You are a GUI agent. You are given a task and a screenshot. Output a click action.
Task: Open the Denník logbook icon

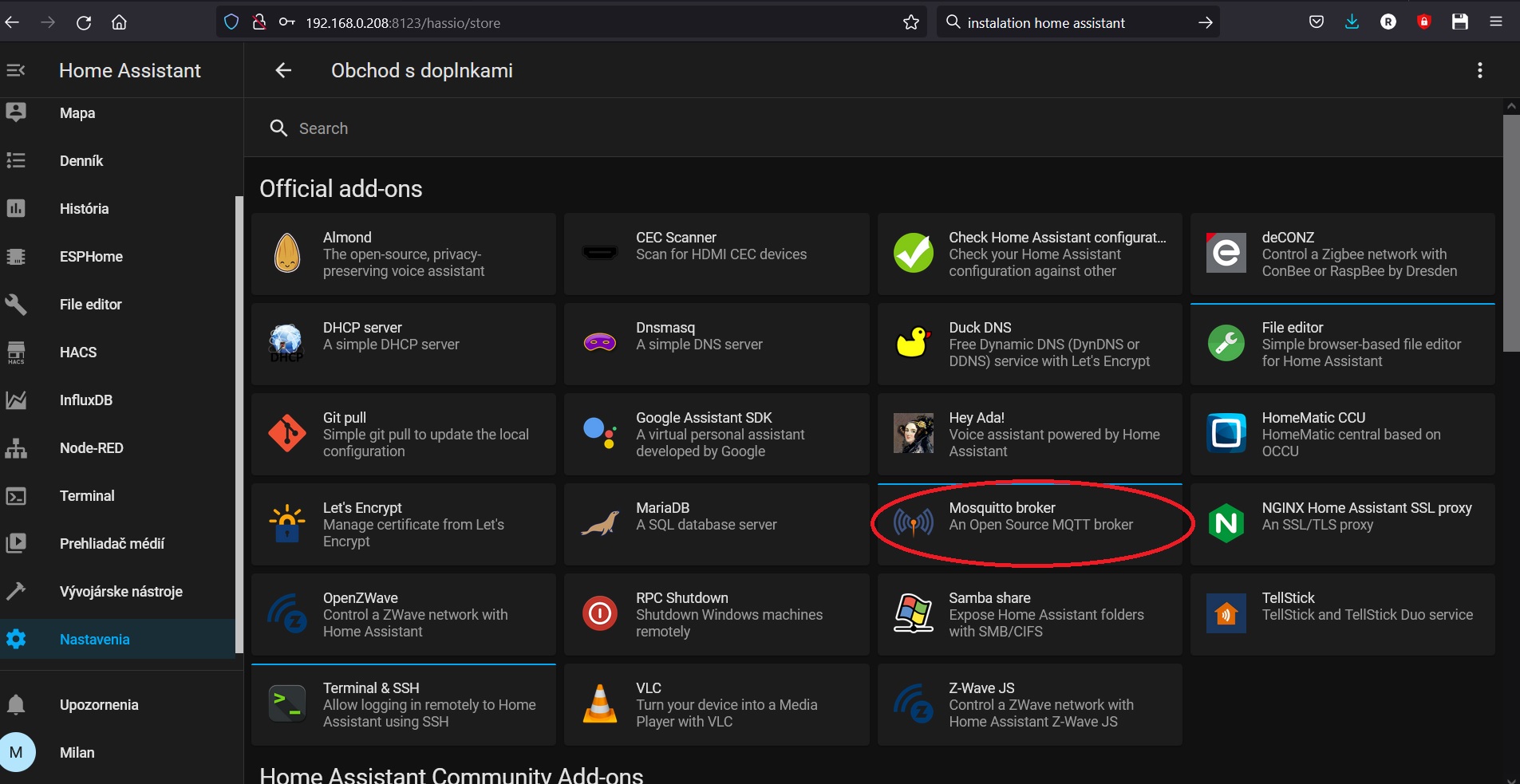16,160
